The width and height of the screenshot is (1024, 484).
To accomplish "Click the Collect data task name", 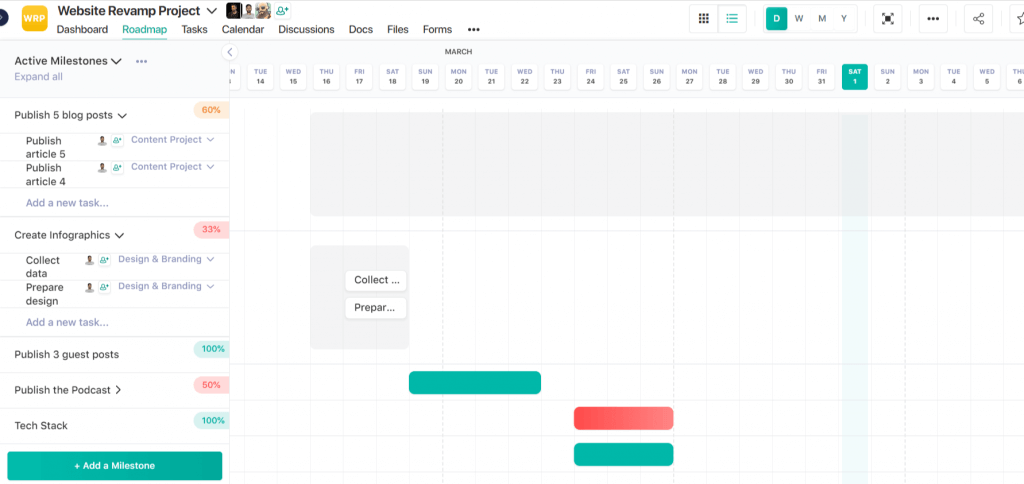I will pyautogui.click(x=42, y=267).
